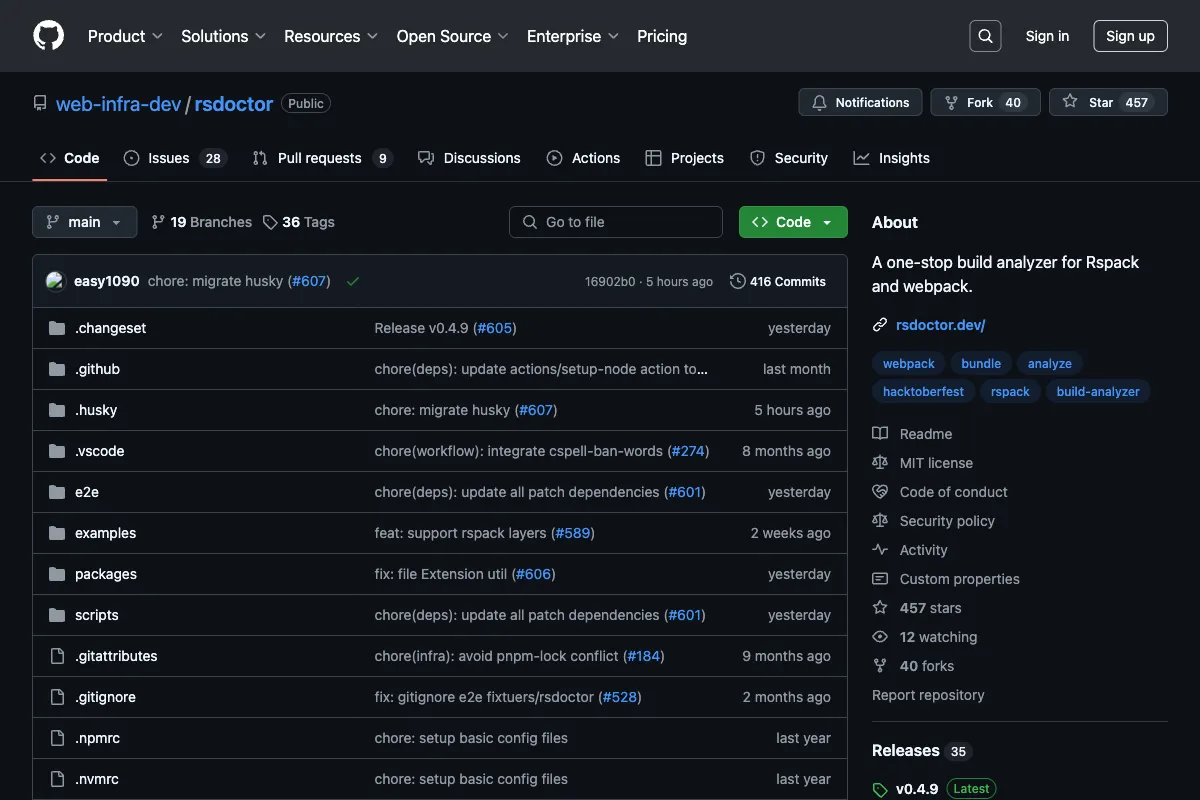Click the Activity pulse icon
This screenshot has width=1200, height=800.
point(880,550)
